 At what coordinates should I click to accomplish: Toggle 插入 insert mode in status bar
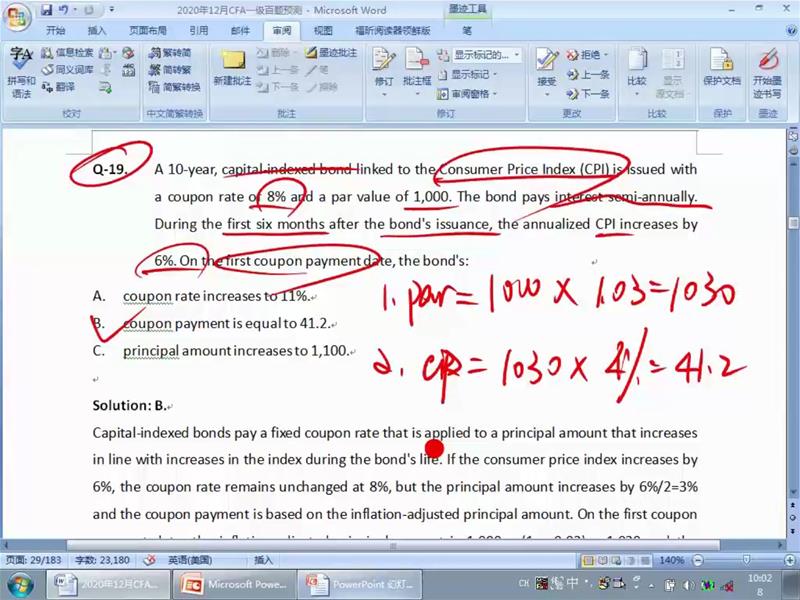click(x=264, y=560)
